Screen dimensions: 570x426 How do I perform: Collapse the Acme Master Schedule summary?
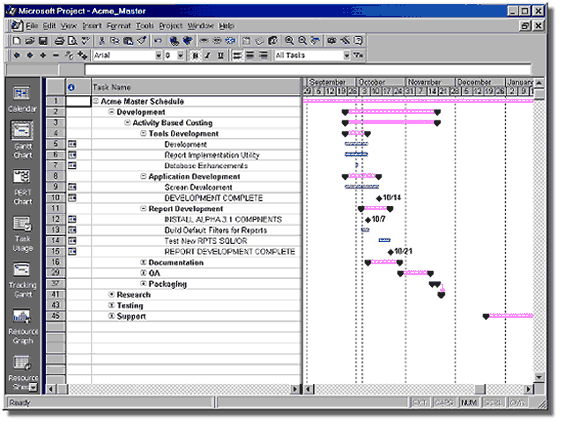(x=96, y=101)
